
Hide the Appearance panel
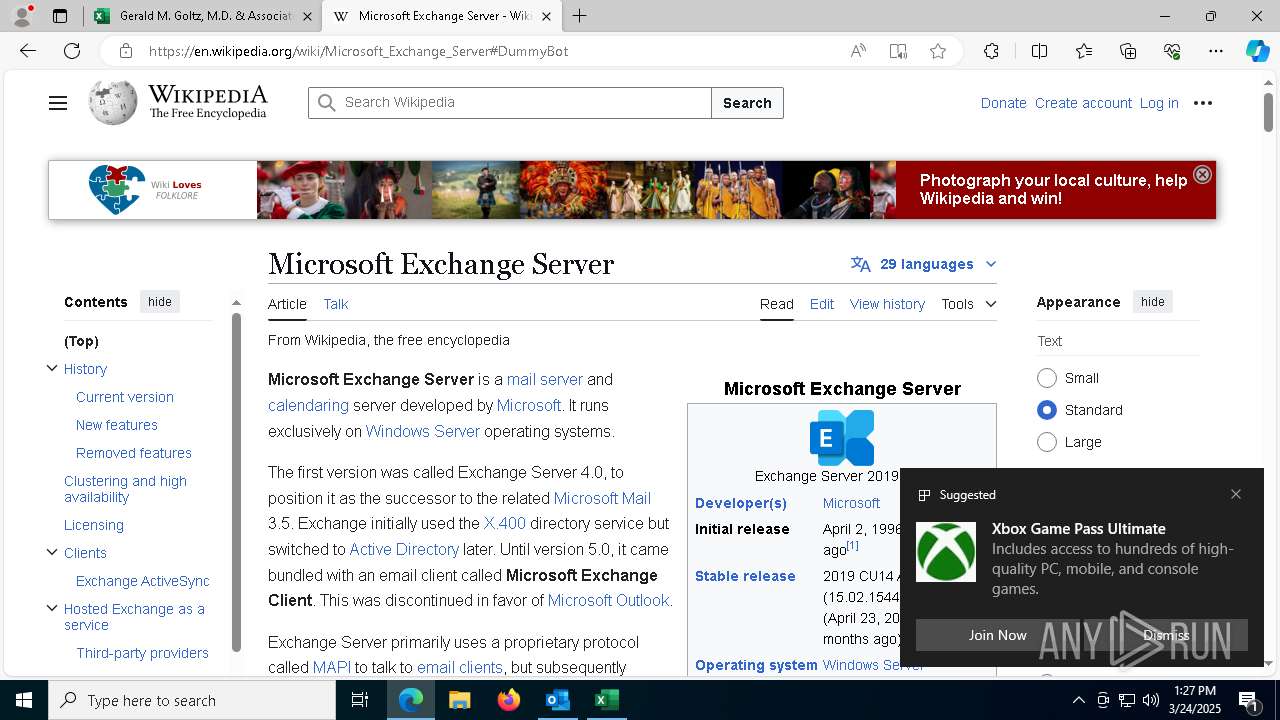[x=1153, y=302]
